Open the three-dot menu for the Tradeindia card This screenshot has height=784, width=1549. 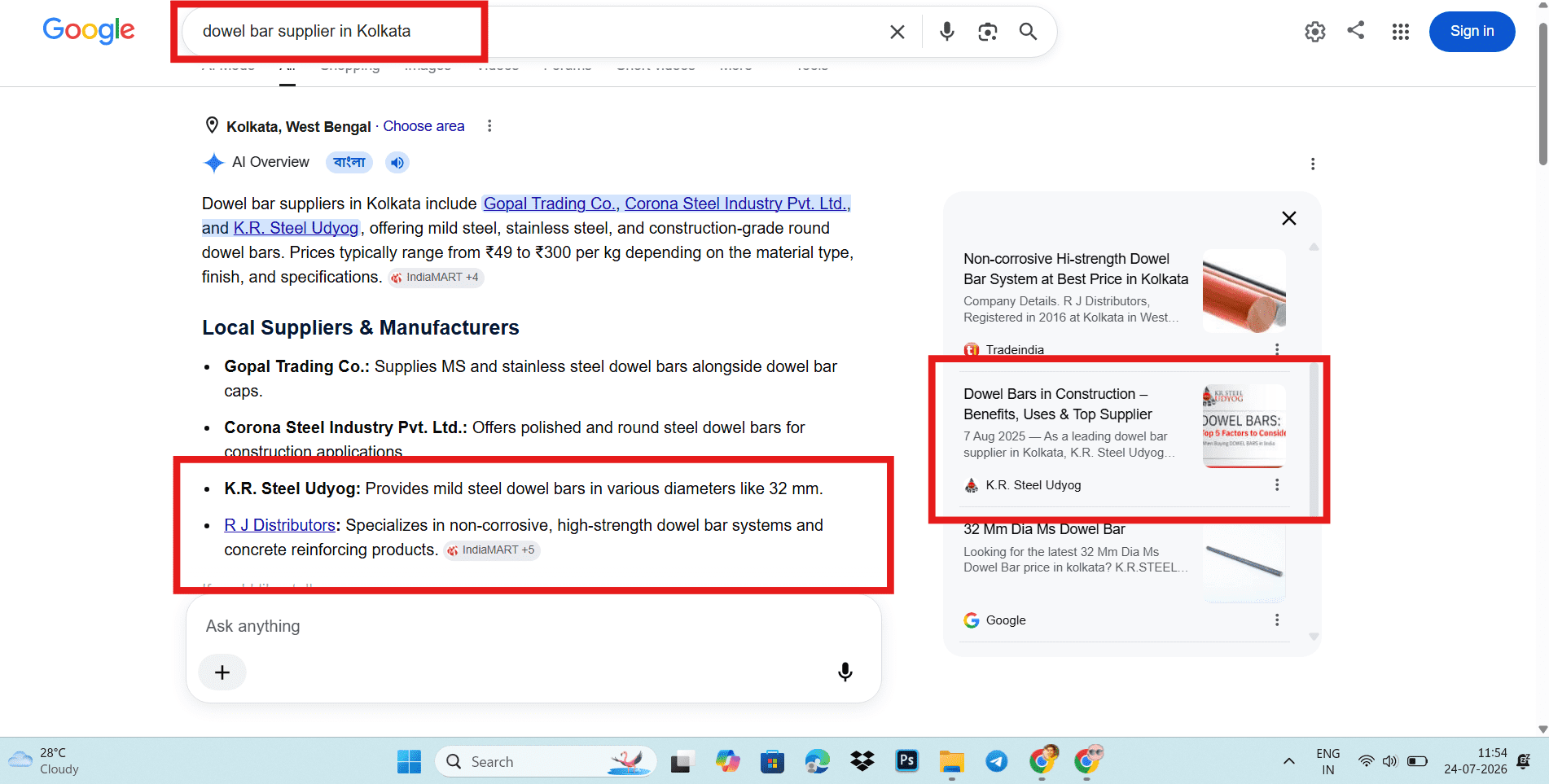point(1277,349)
